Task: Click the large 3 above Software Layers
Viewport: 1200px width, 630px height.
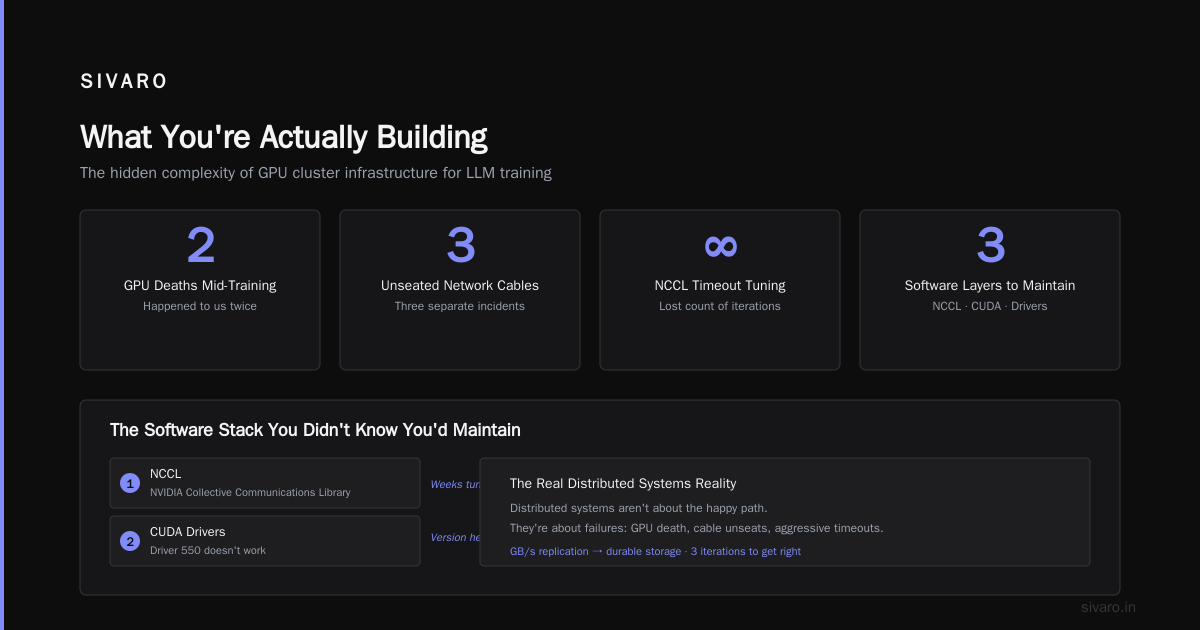Action: [x=990, y=246]
